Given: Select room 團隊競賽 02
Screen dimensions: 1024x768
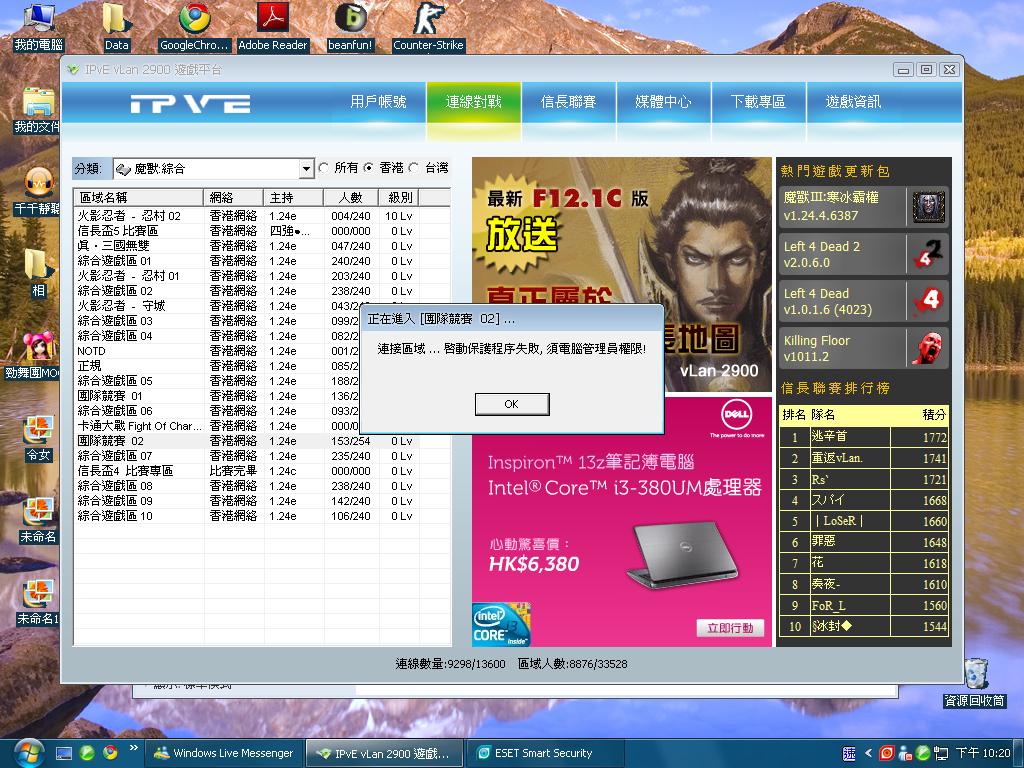Looking at the screenshot, I should (262, 441).
